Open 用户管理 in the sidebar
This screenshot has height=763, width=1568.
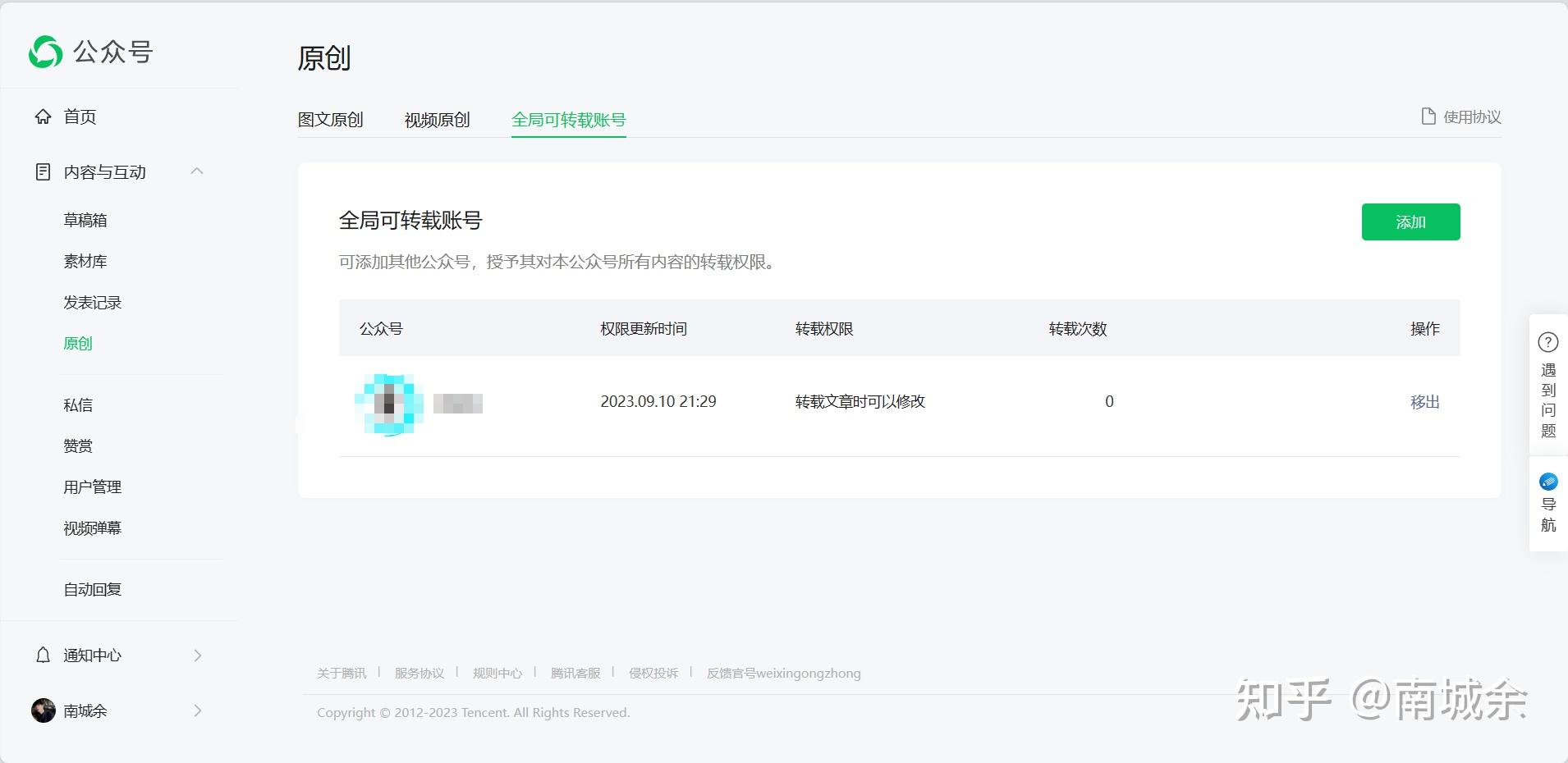coord(92,487)
